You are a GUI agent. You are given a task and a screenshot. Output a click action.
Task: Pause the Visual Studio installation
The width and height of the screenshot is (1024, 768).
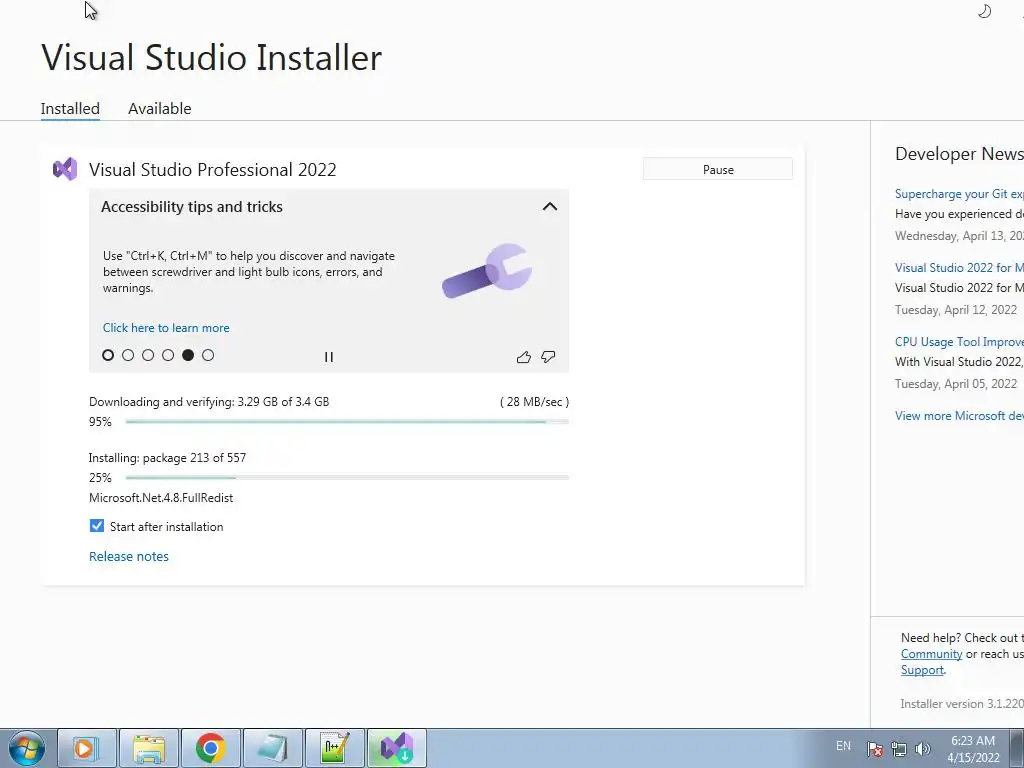tap(718, 169)
